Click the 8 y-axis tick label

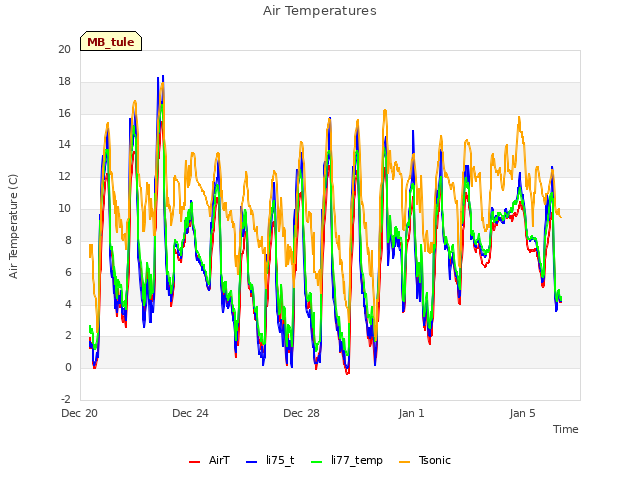pyautogui.click(x=68, y=240)
